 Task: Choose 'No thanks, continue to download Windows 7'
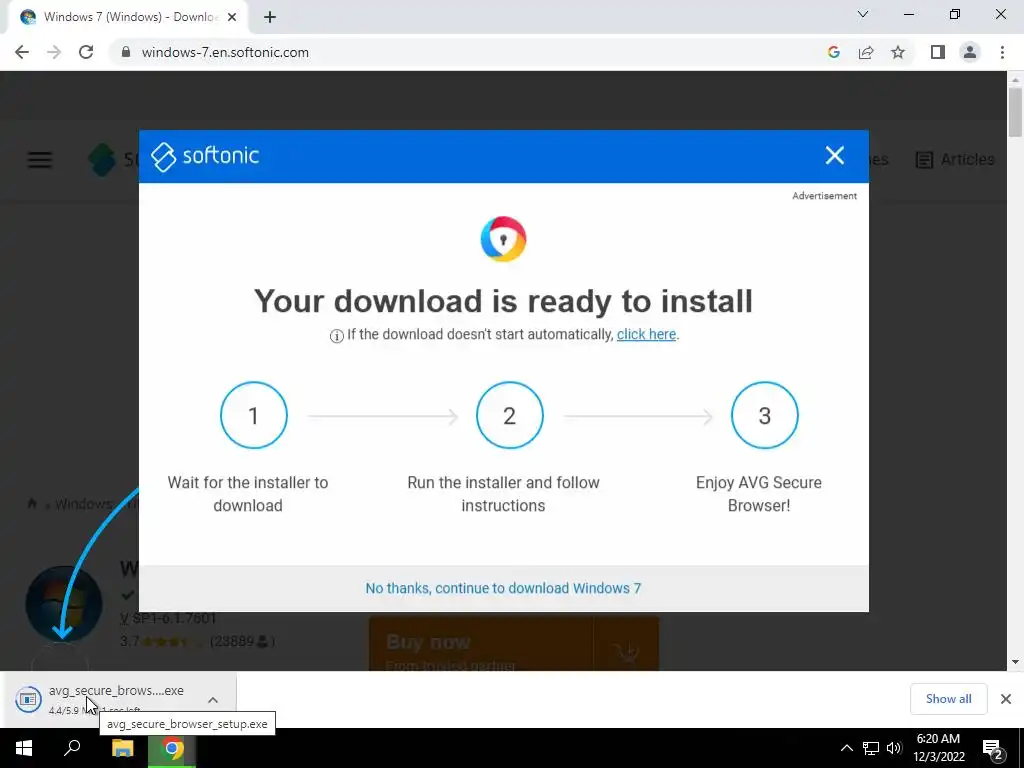[504, 588]
